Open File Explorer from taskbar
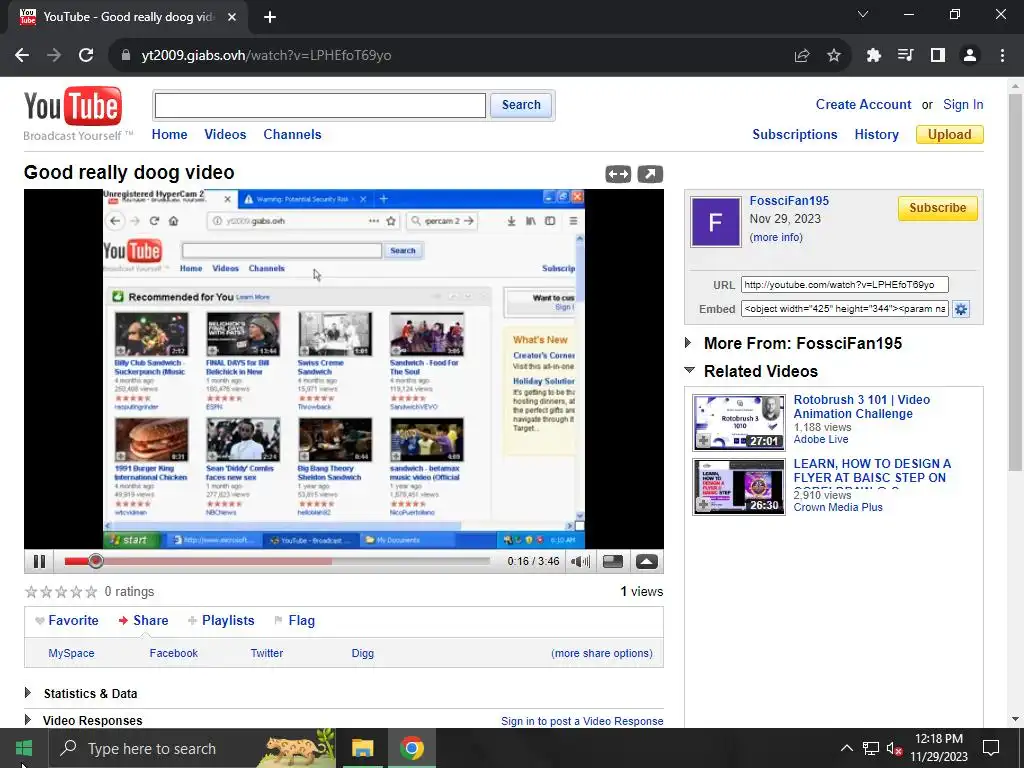 [x=362, y=748]
